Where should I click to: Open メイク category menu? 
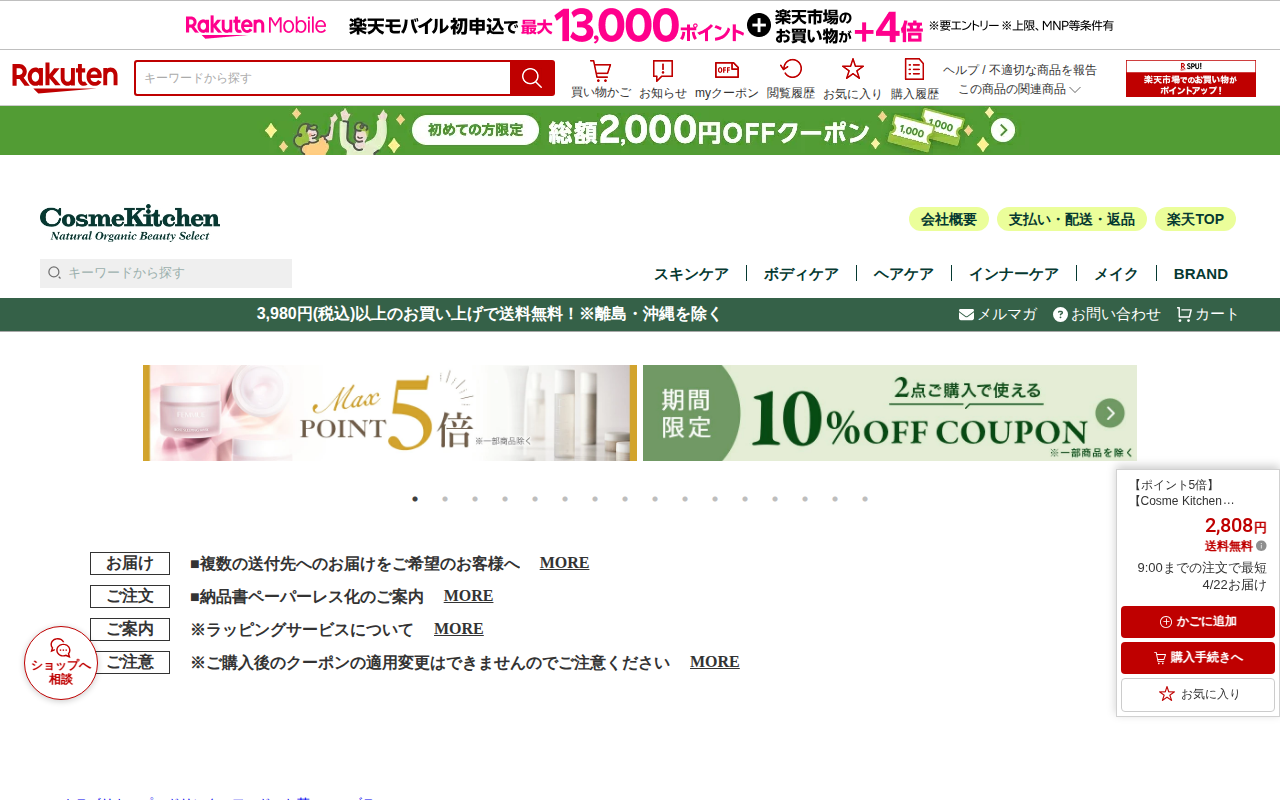[1116, 274]
